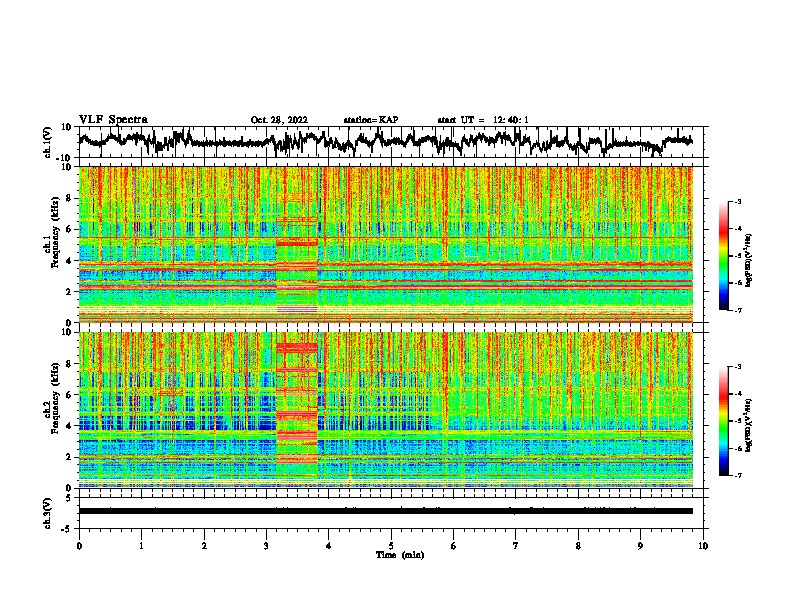
Task: Click the "VLF Spectra" plot title
Action: (x=113, y=120)
